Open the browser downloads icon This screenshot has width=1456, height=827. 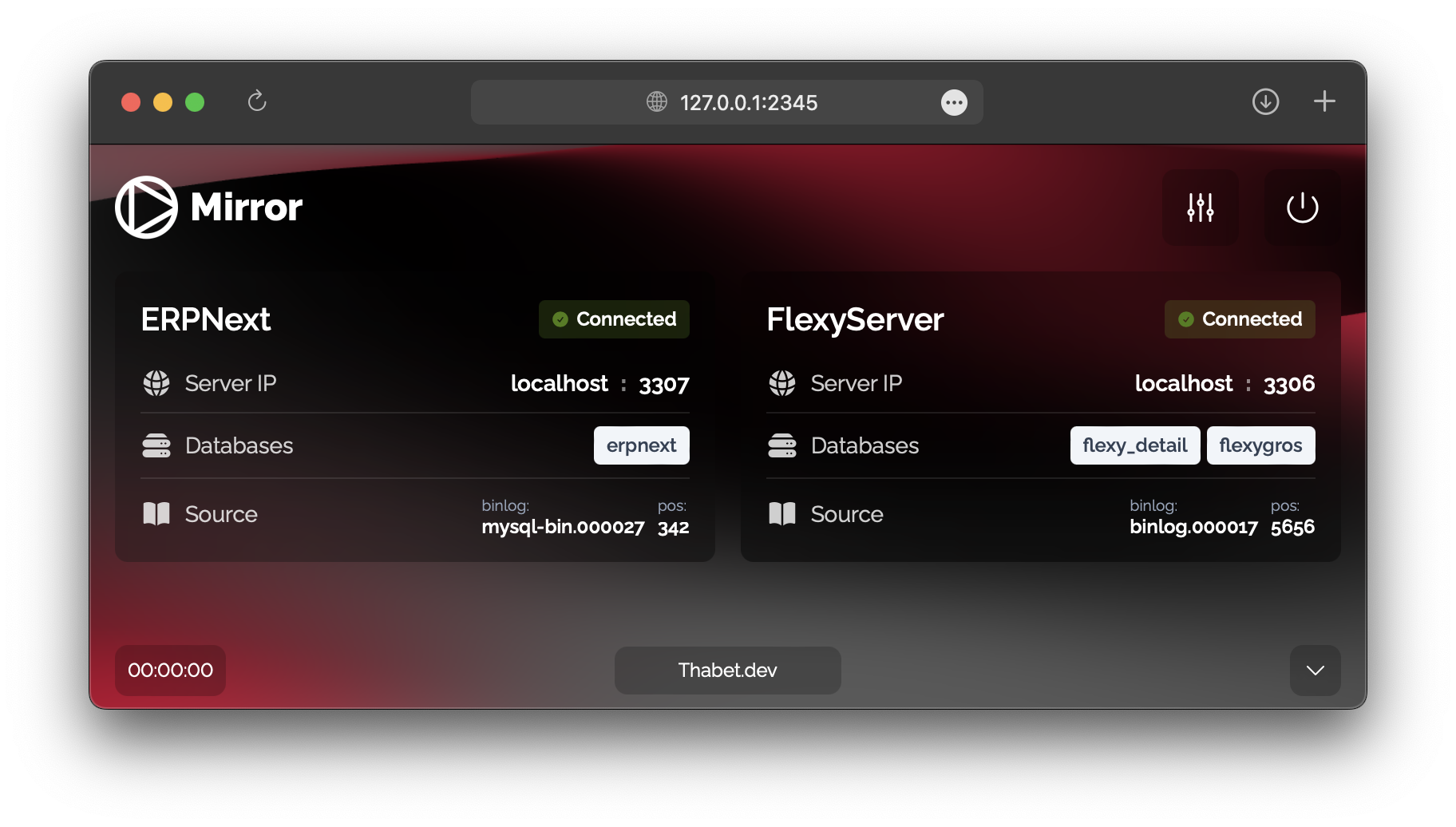coord(1265,101)
